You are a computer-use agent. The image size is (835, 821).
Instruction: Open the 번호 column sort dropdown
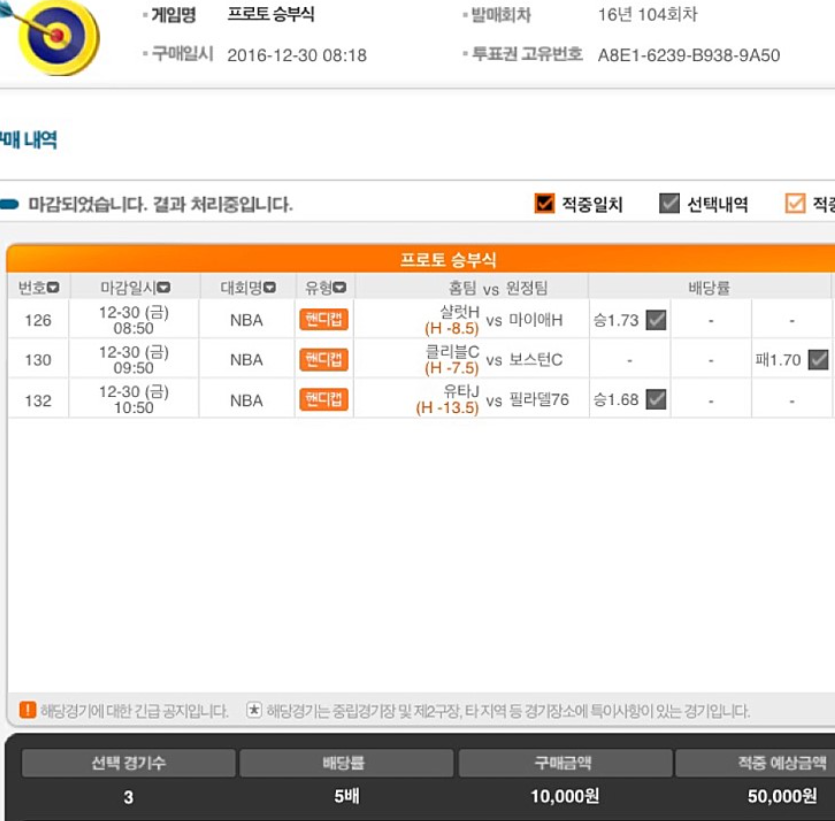(x=53, y=288)
